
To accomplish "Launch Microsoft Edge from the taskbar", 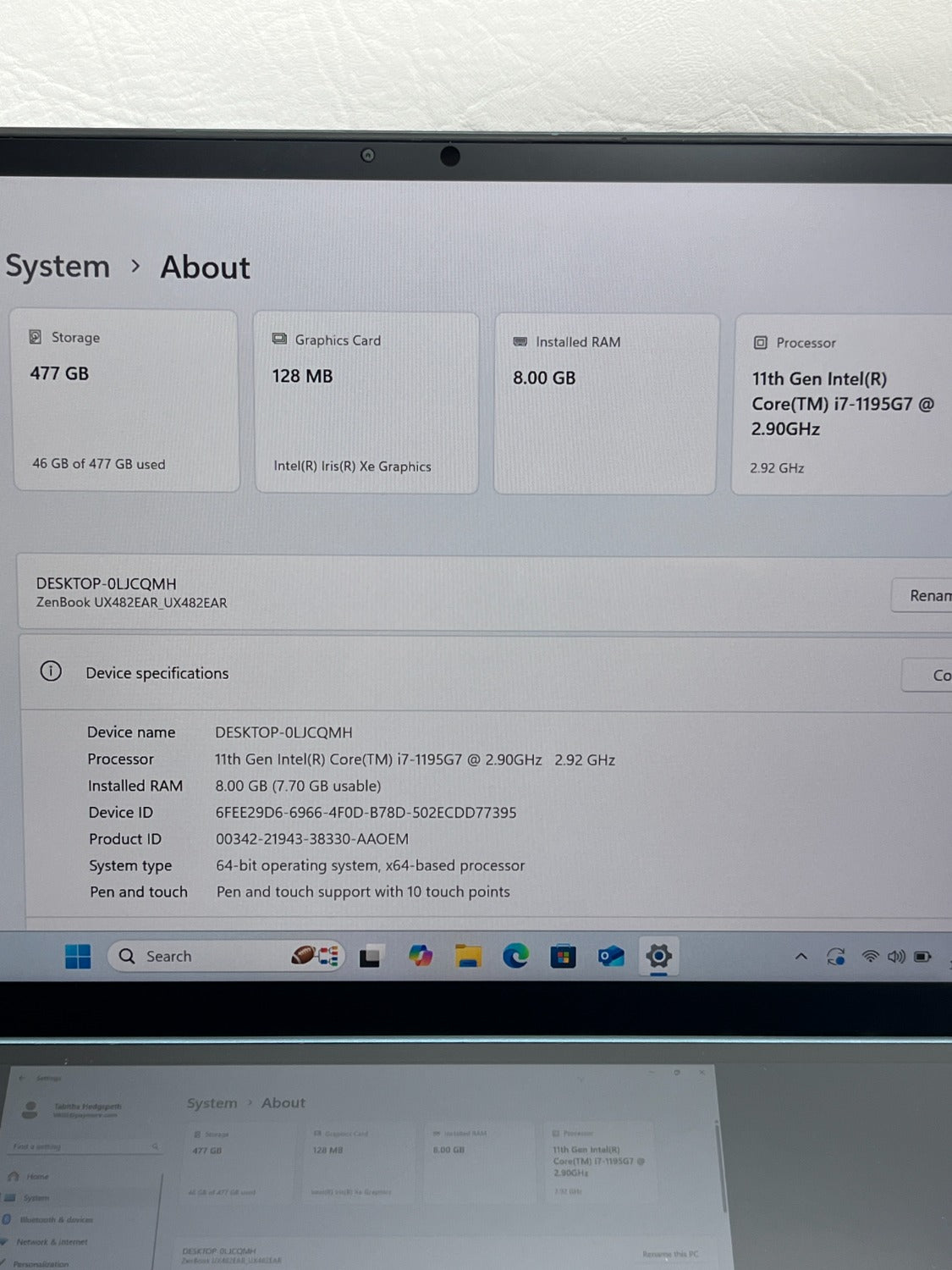I will [x=515, y=957].
